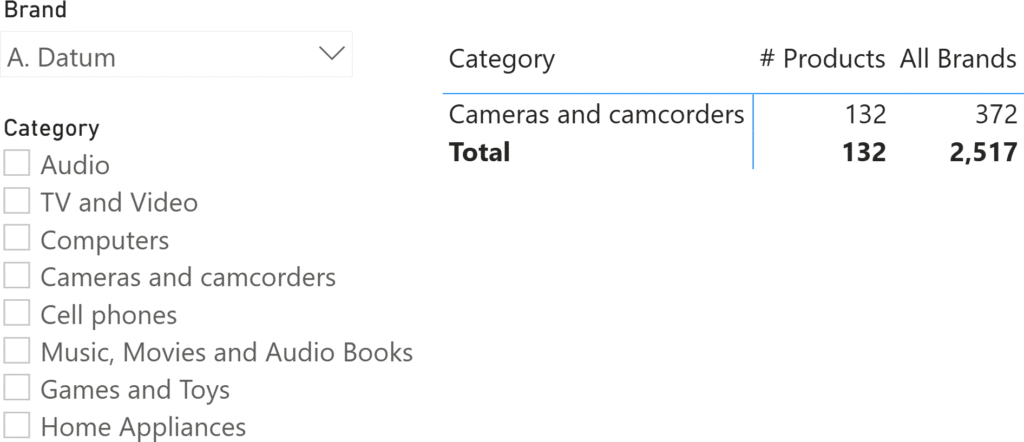Click the Category slicer heading

(x=52, y=128)
